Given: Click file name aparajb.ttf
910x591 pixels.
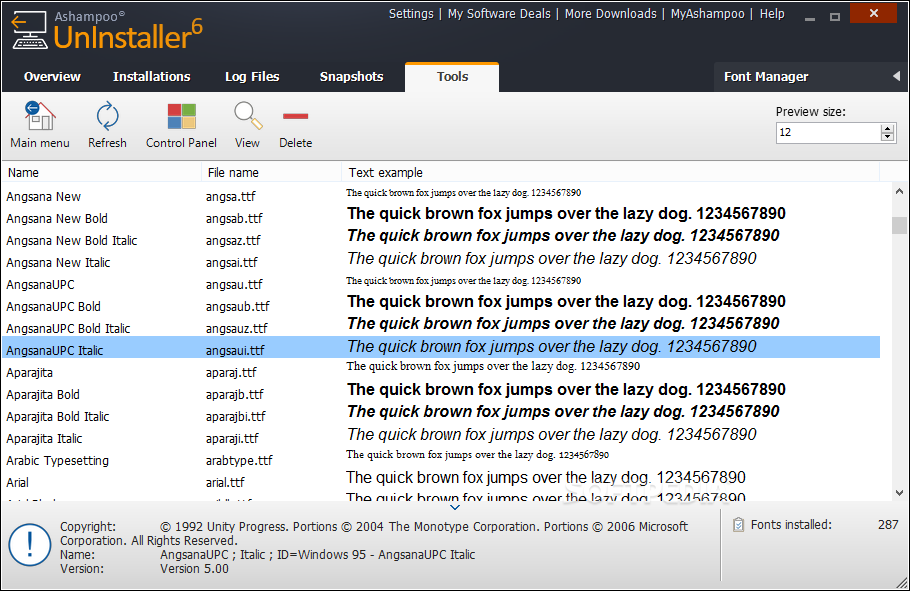Looking at the screenshot, I should coord(234,395).
